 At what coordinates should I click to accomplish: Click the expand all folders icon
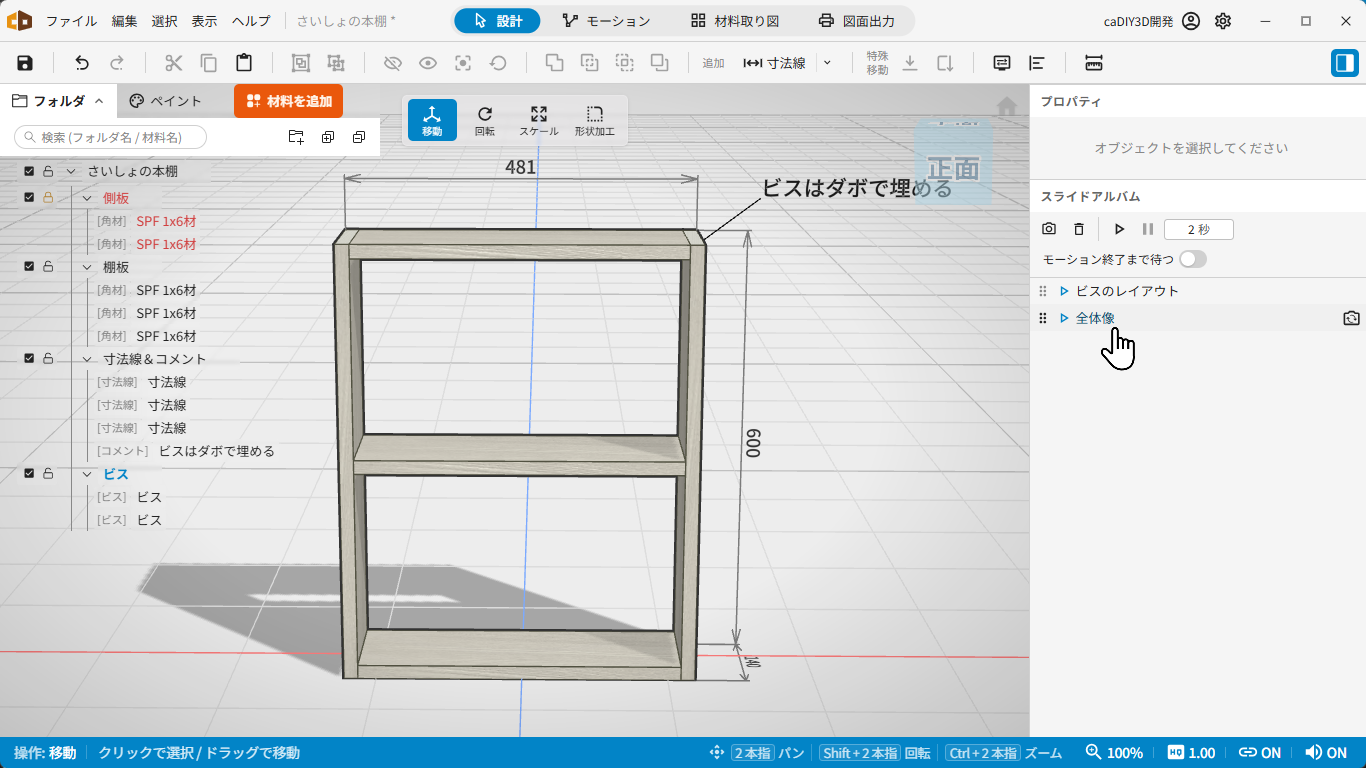(x=328, y=137)
